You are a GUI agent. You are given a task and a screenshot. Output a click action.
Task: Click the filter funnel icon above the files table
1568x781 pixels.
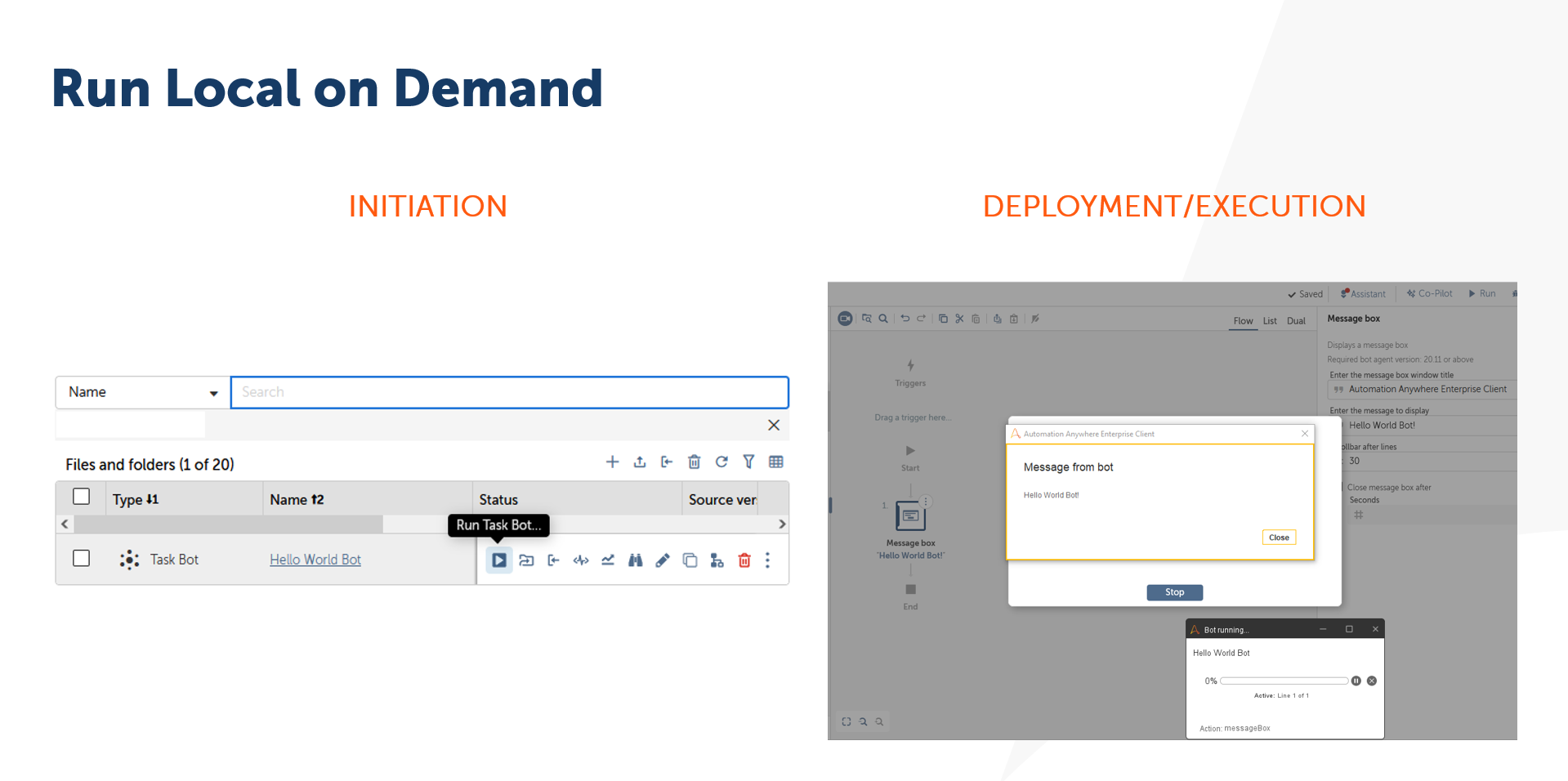click(x=748, y=462)
